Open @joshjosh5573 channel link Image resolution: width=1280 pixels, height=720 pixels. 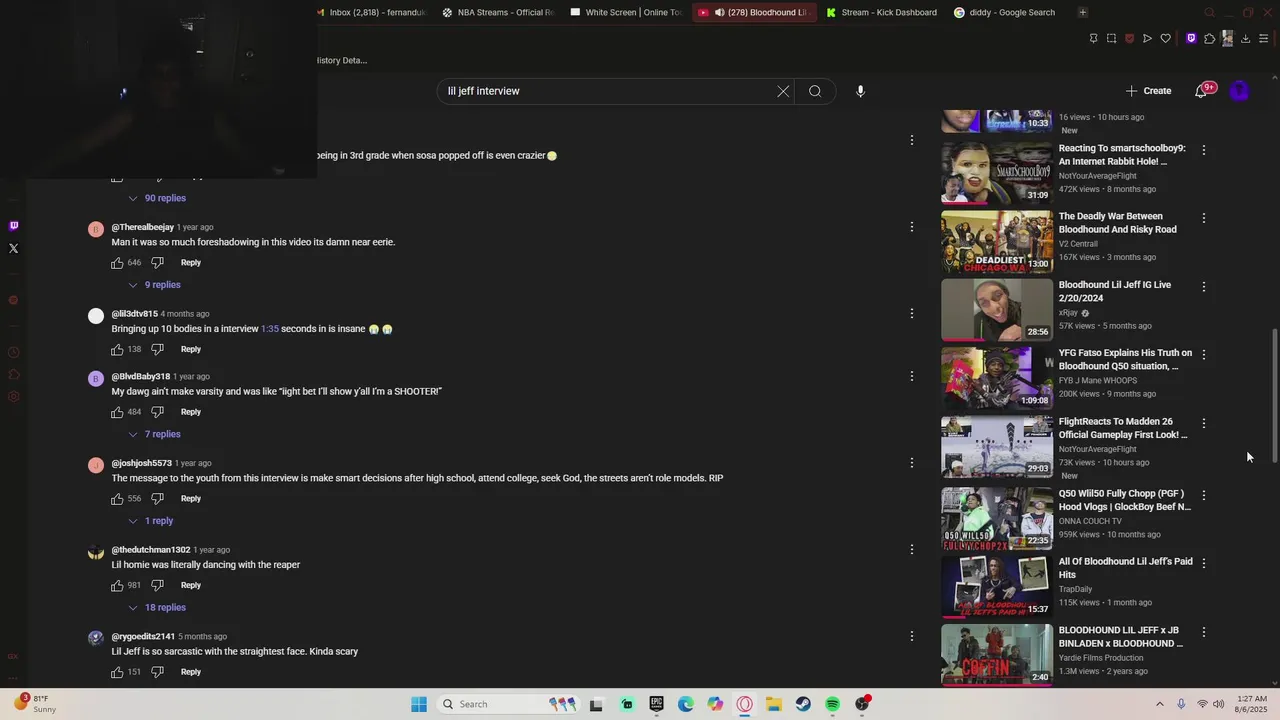[x=141, y=463]
